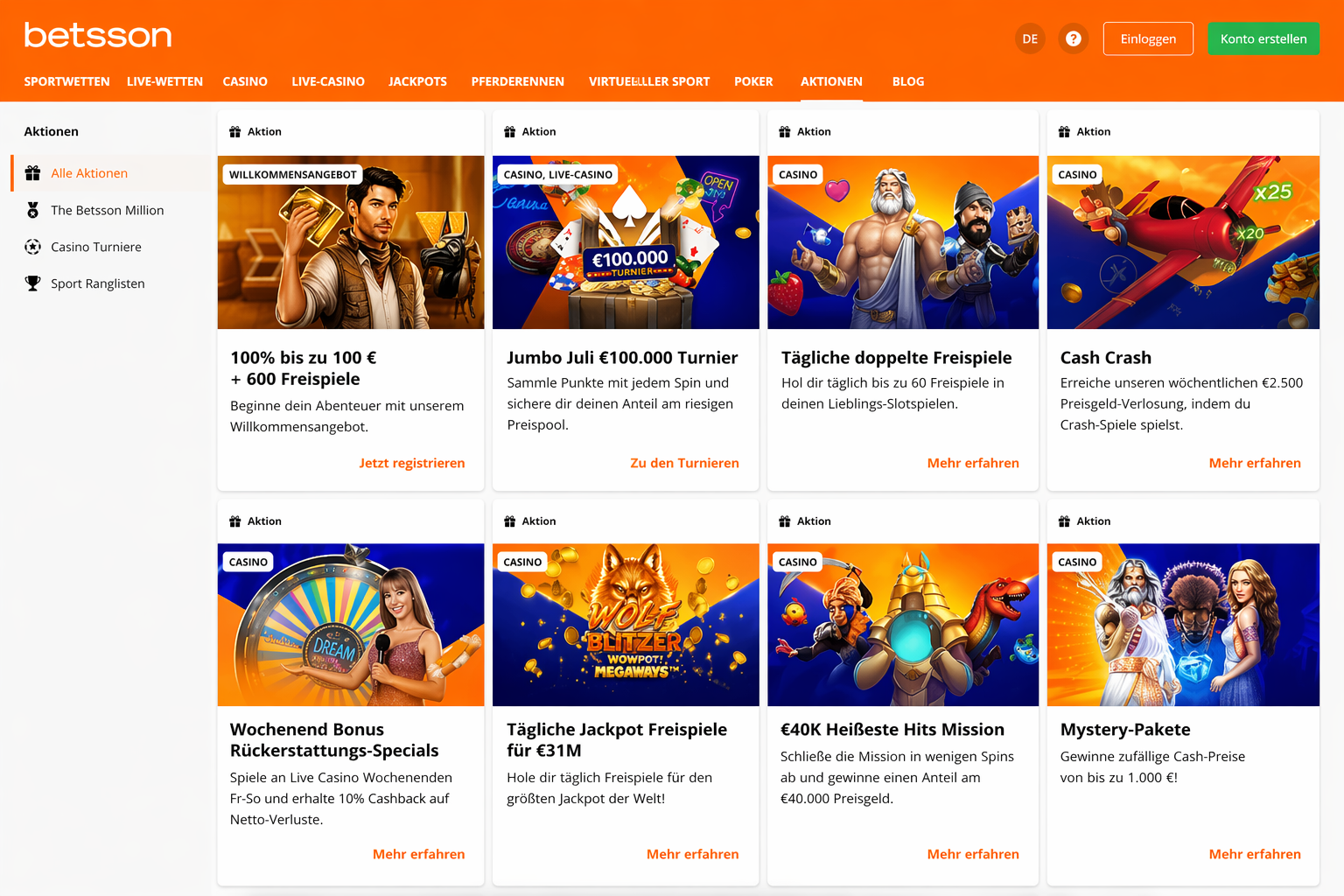Click the DE language icon
The image size is (1344, 896).
tap(1030, 38)
